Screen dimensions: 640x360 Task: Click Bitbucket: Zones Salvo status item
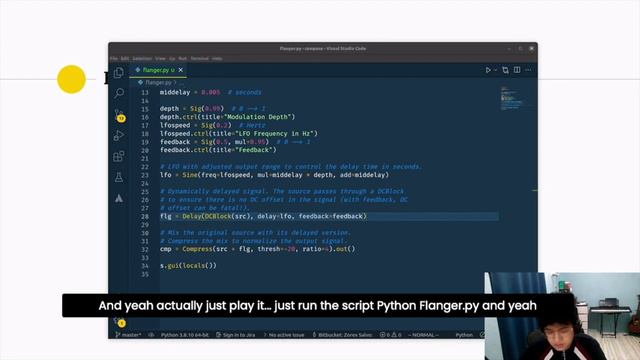pos(342,335)
